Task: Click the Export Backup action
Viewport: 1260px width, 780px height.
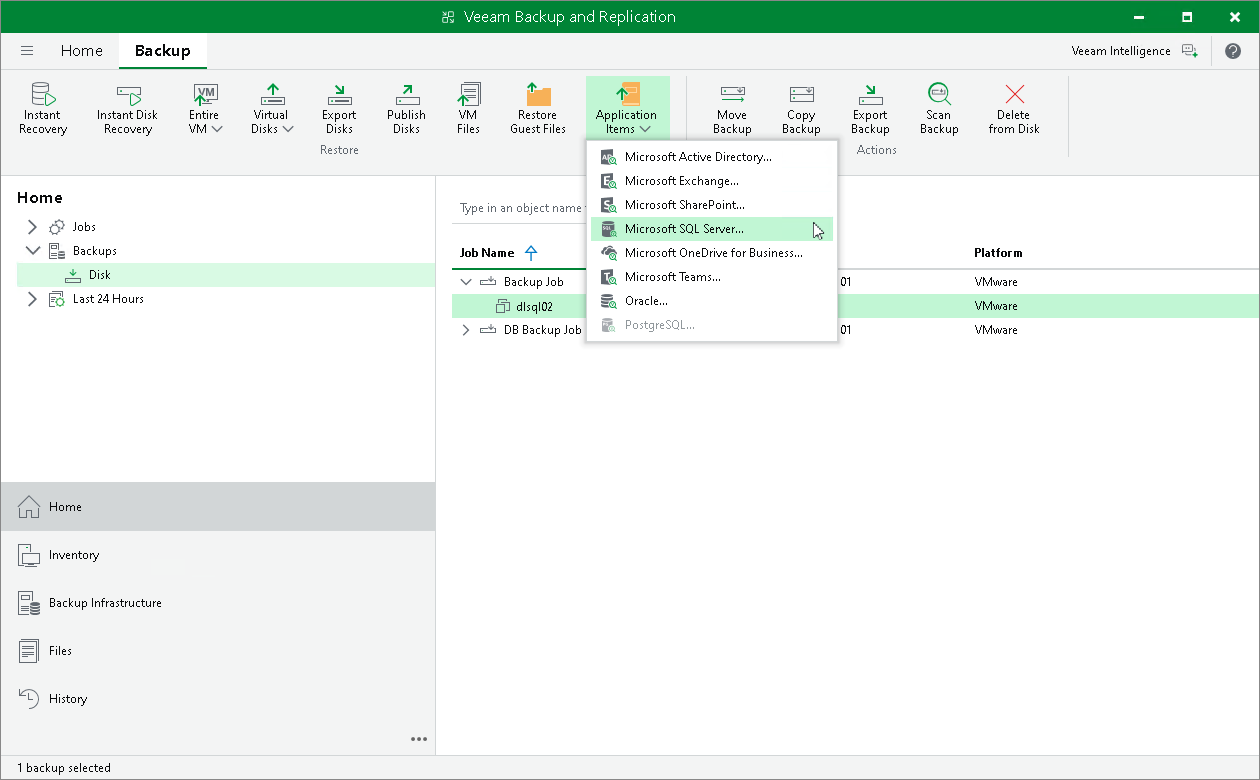Action: [x=870, y=108]
